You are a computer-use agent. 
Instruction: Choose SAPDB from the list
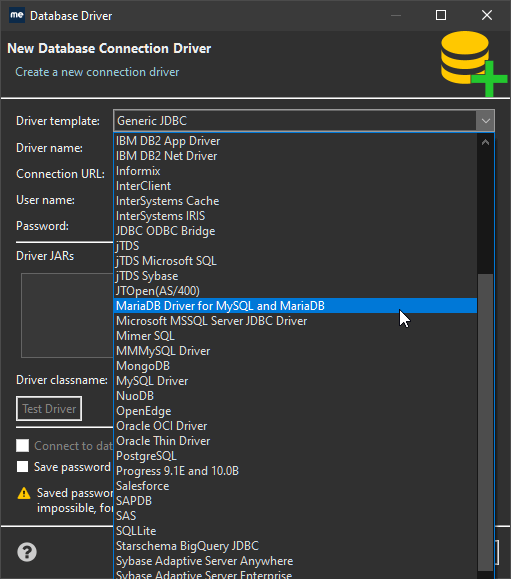tap(295, 501)
